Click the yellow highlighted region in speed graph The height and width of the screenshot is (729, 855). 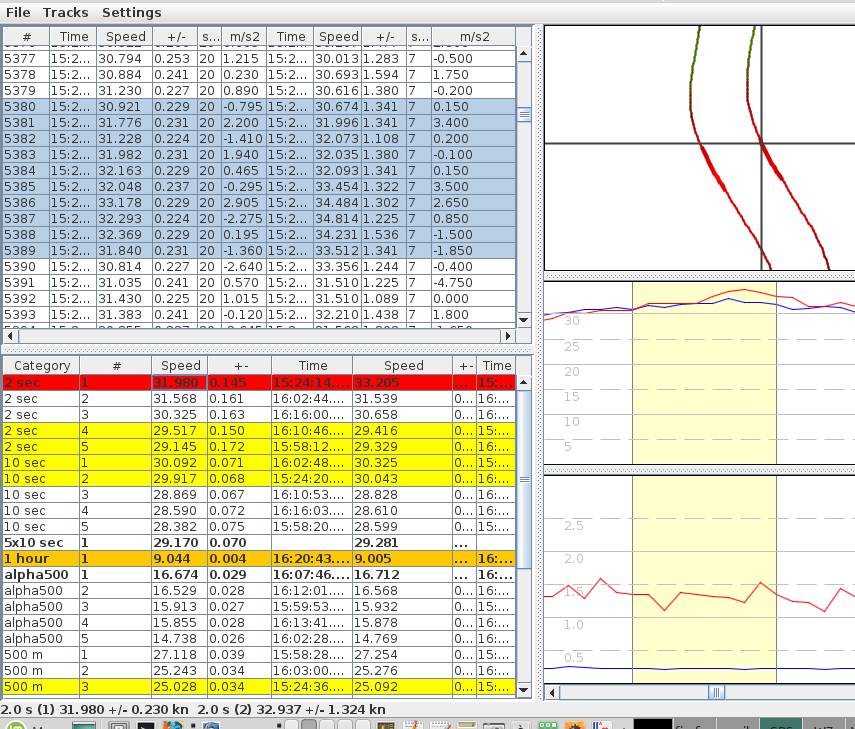coord(704,400)
